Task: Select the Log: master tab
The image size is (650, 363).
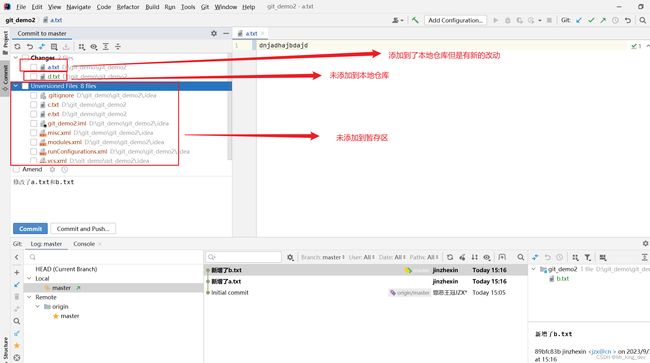Action: (x=46, y=244)
